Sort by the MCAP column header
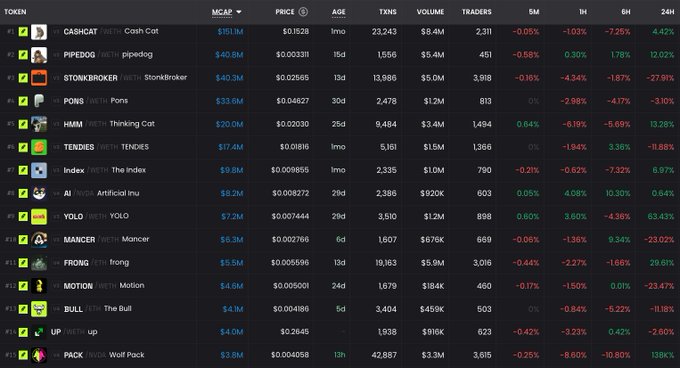Image resolution: width=680 pixels, height=368 pixels. [x=222, y=12]
